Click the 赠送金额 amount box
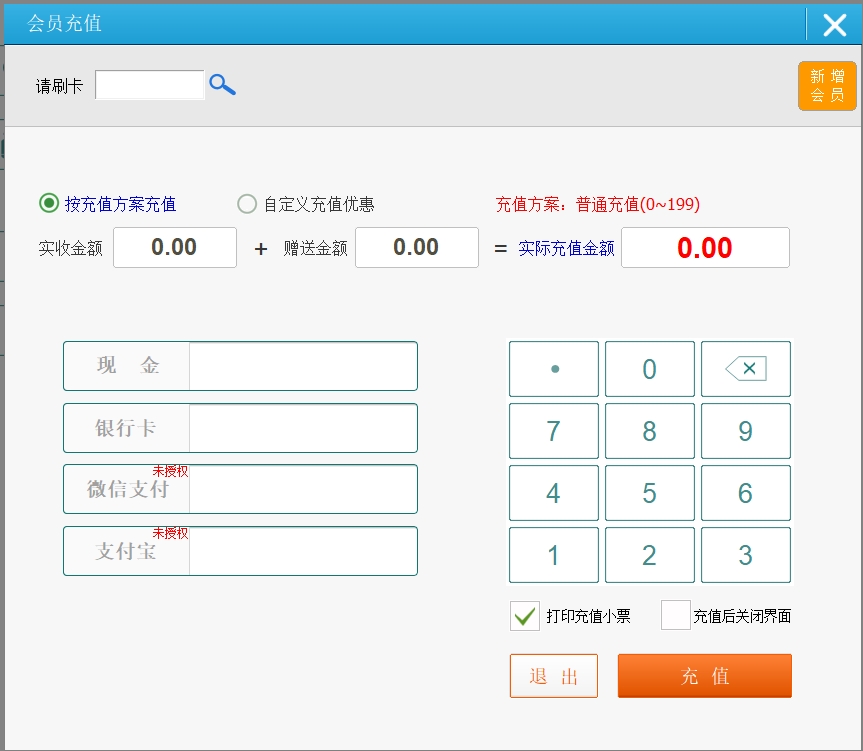 coord(417,247)
